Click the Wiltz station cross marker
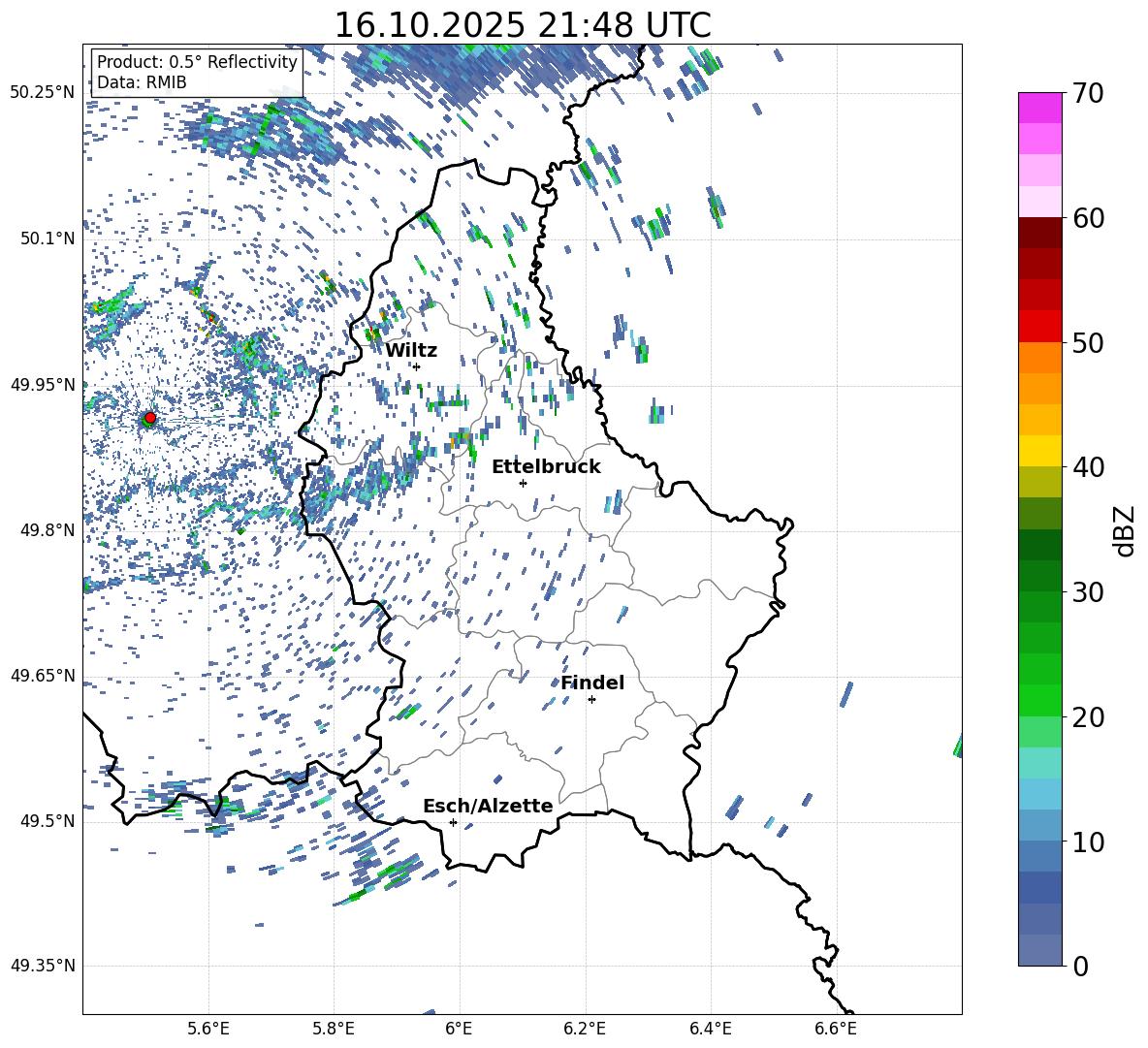The image size is (1148, 1048). (x=417, y=366)
